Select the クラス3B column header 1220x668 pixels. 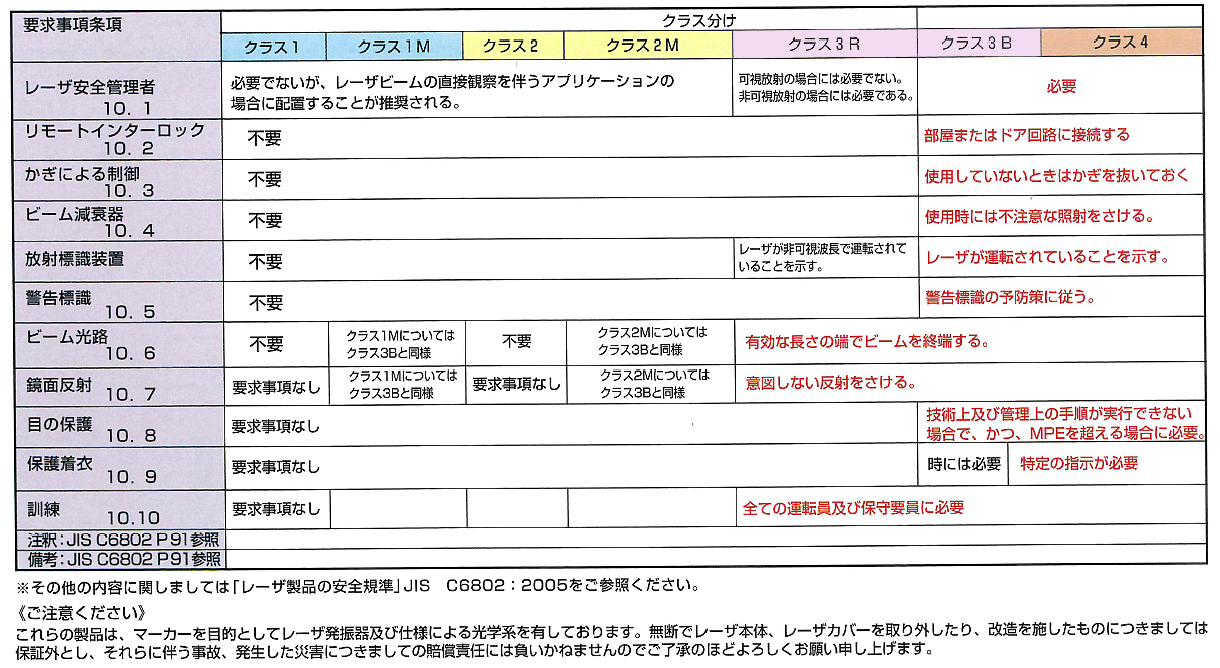point(977,43)
